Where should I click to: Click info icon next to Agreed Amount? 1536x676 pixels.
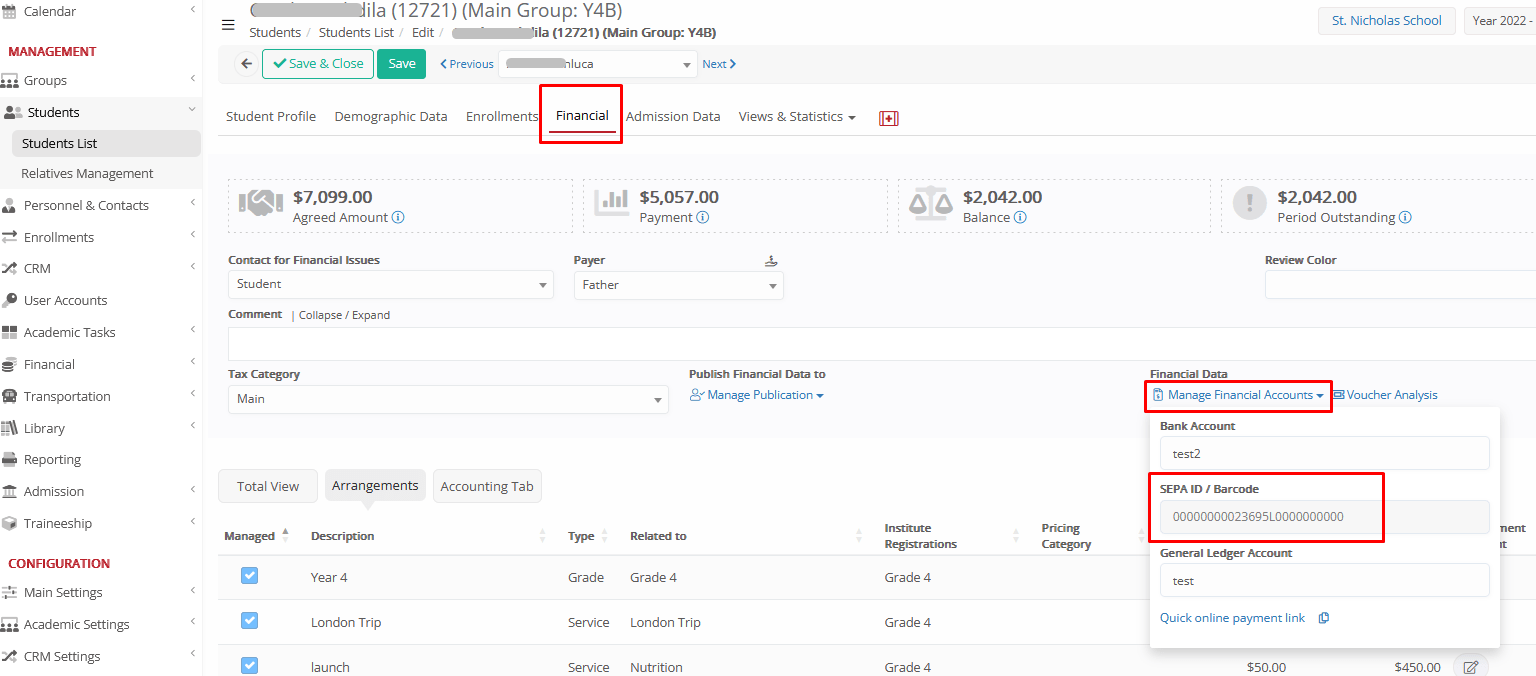click(x=398, y=217)
